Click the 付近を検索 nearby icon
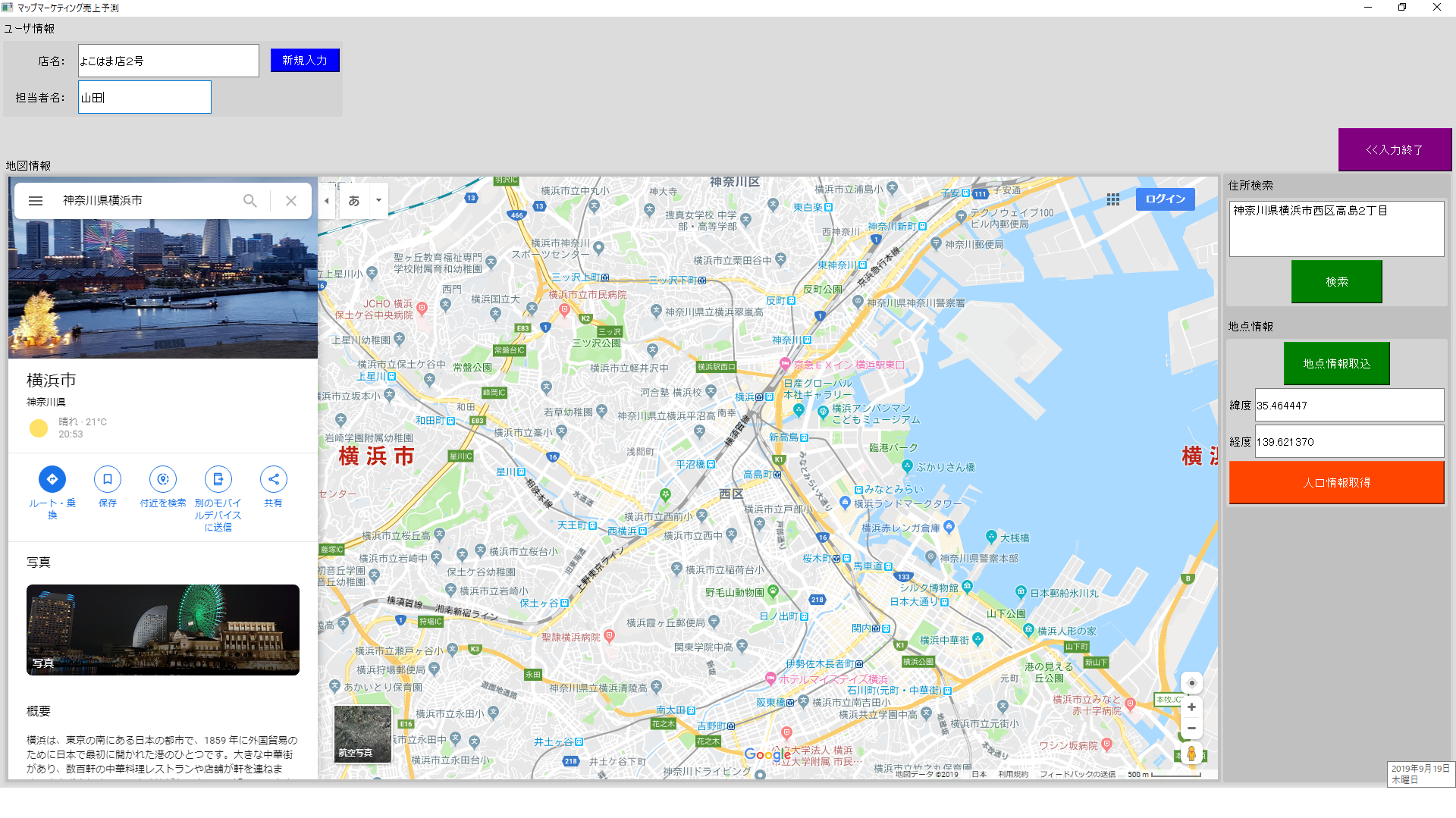1456x818 pixels. click(x=163, y=479)
